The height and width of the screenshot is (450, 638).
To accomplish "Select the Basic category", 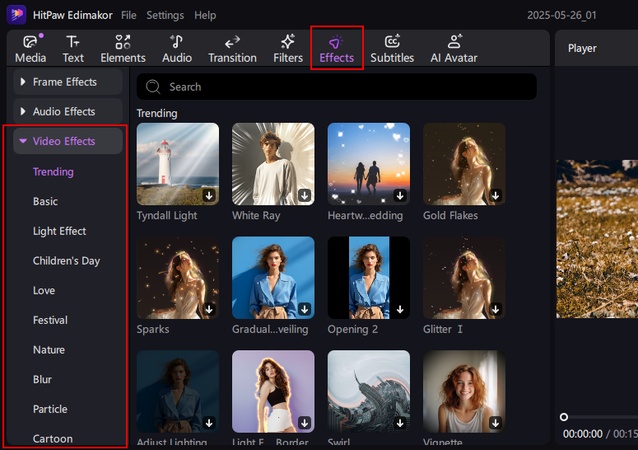I will (45, 201).
